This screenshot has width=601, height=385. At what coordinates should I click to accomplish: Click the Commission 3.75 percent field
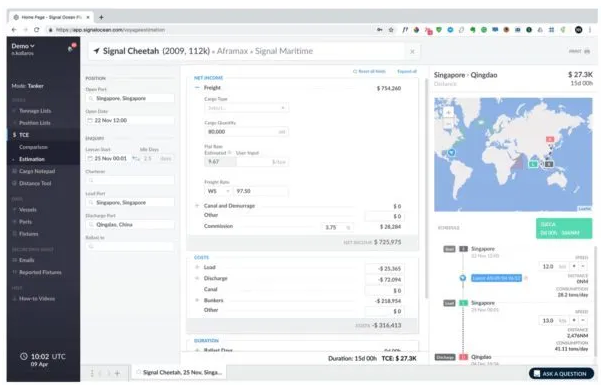pyautogui.click(x=337, y=227)
